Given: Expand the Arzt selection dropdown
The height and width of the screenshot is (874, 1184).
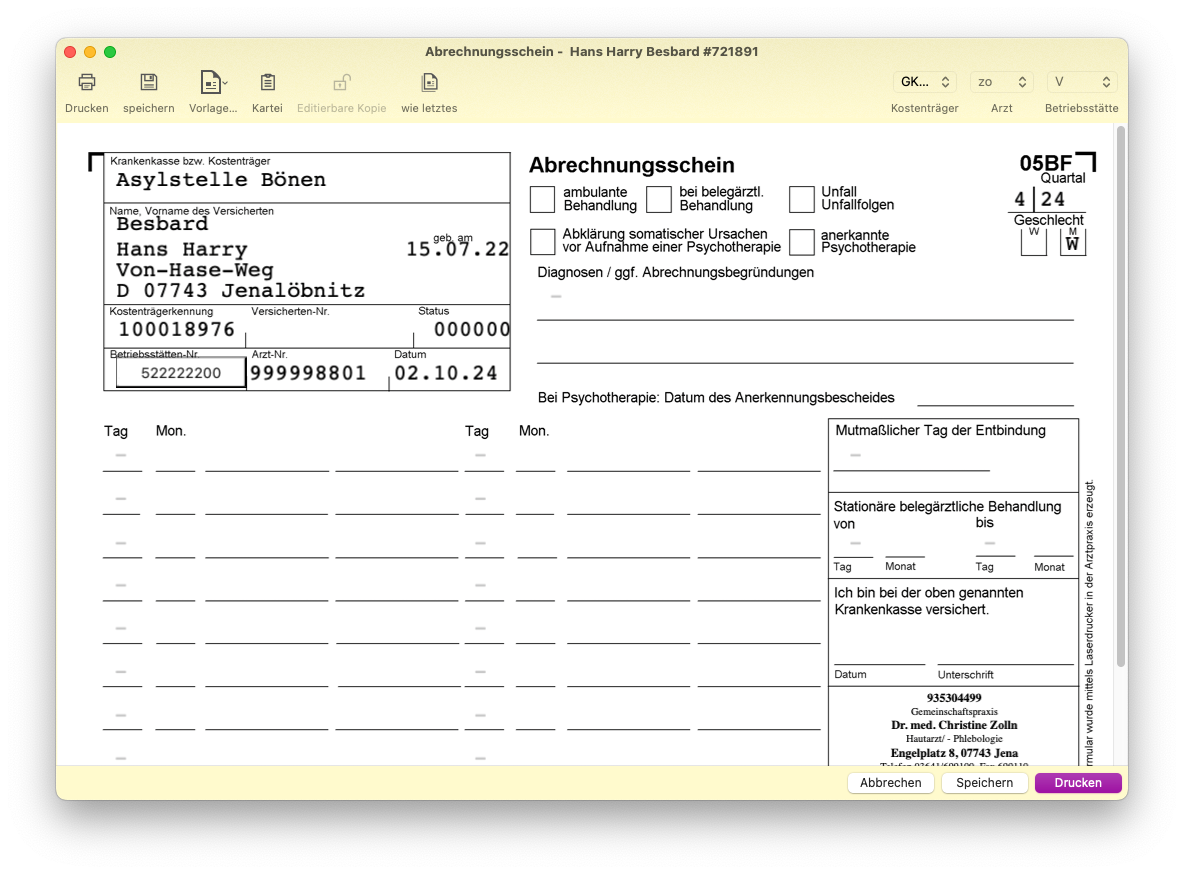Looking at the screenshot, I should coord(1002,82).
